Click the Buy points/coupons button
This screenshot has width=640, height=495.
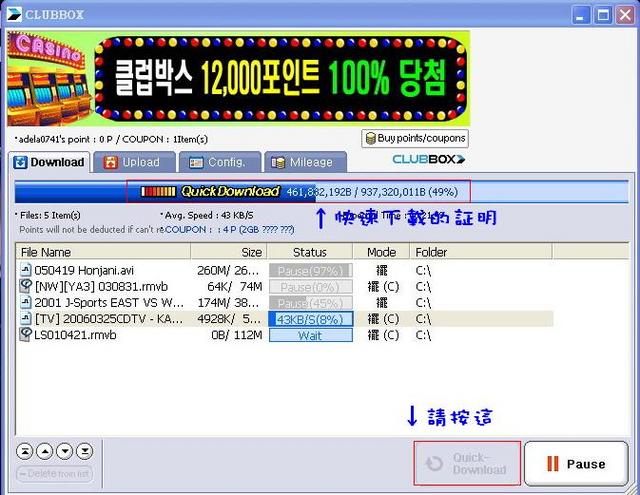415,138
